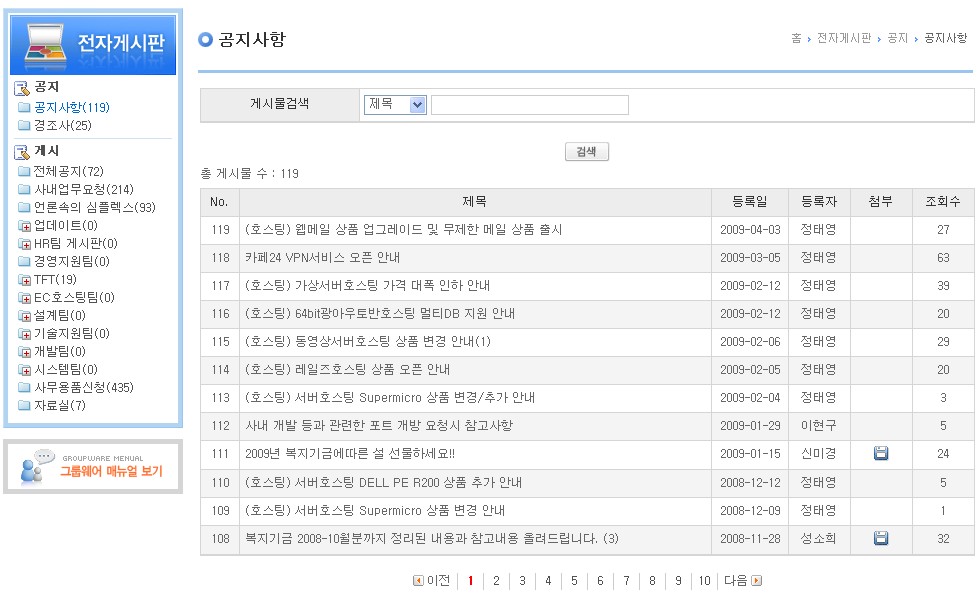
Task: Click 전자게시판 breadcrumb link
Action: [x=844, y=38]
